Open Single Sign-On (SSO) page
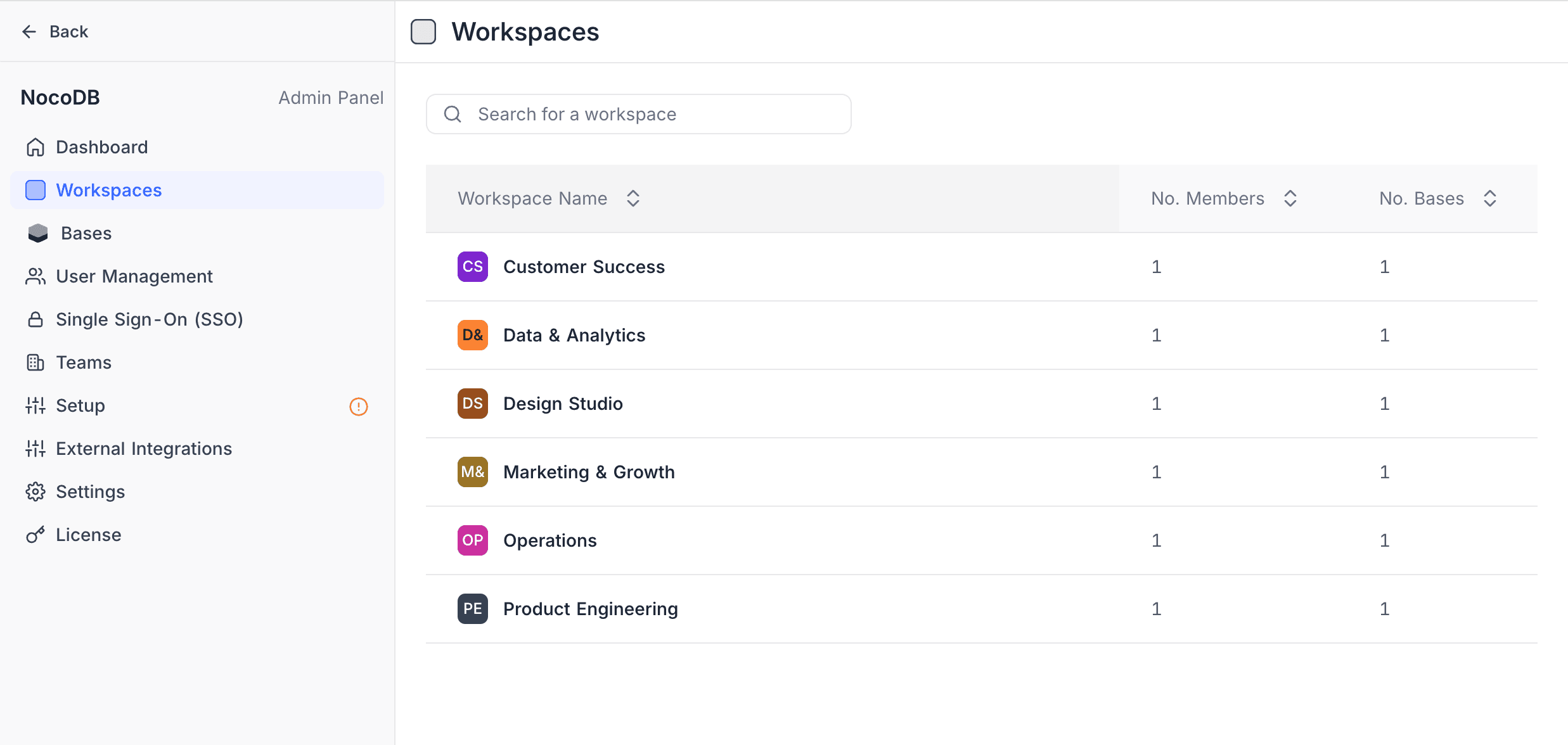Image resolution: width=1568 pixels, height=745 pixels. point(149,319)
